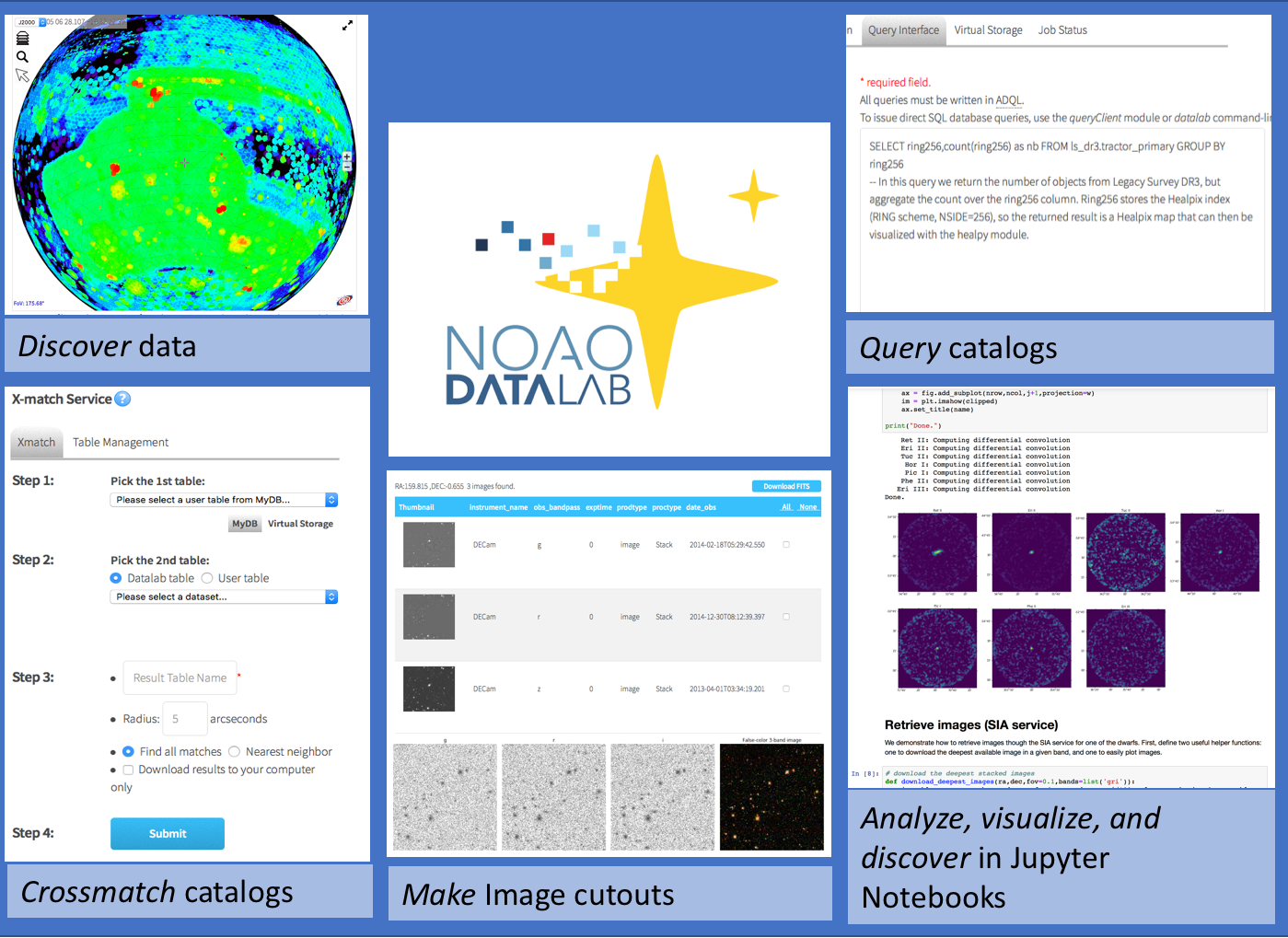The image size is (1288, 938).
Task: Click the None link in image table header
Action: click(x=808, y=507)
